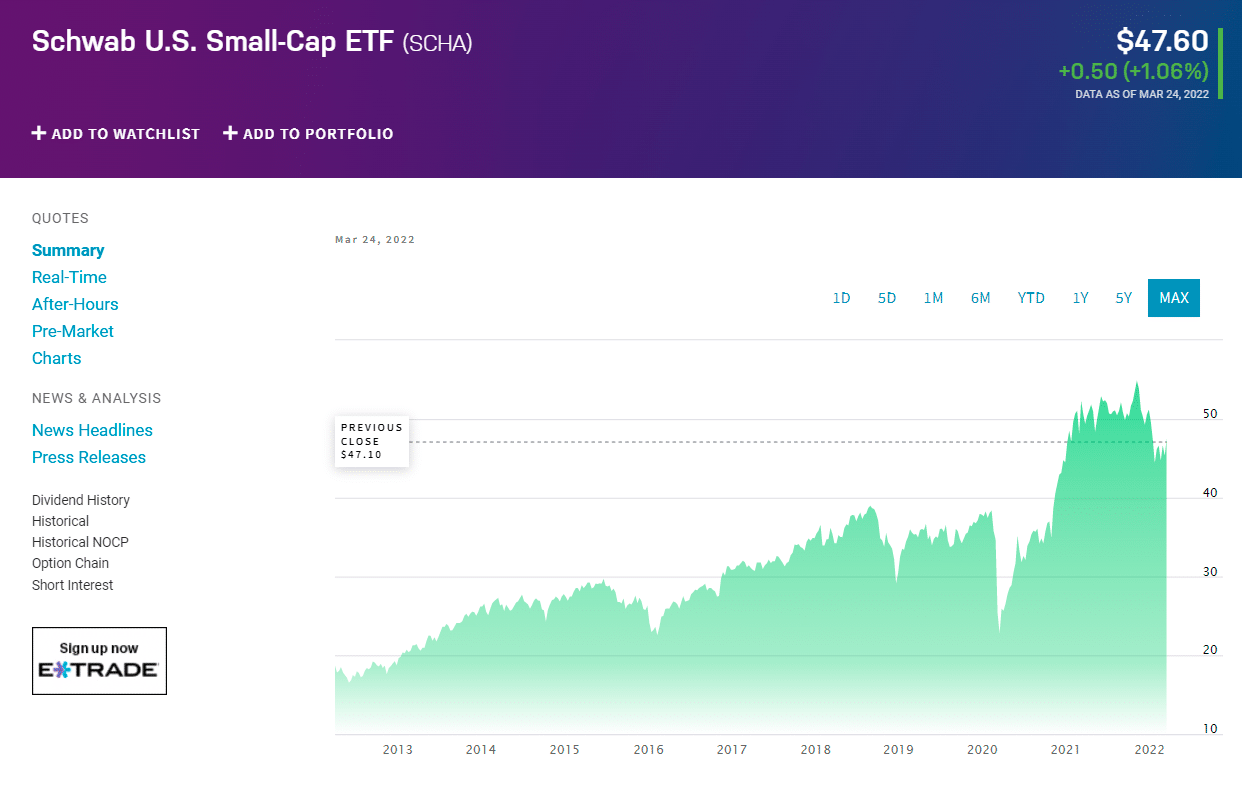Open the Real-Time quotes page
This screenshot has width=1242, height=795.
[69, 277]
